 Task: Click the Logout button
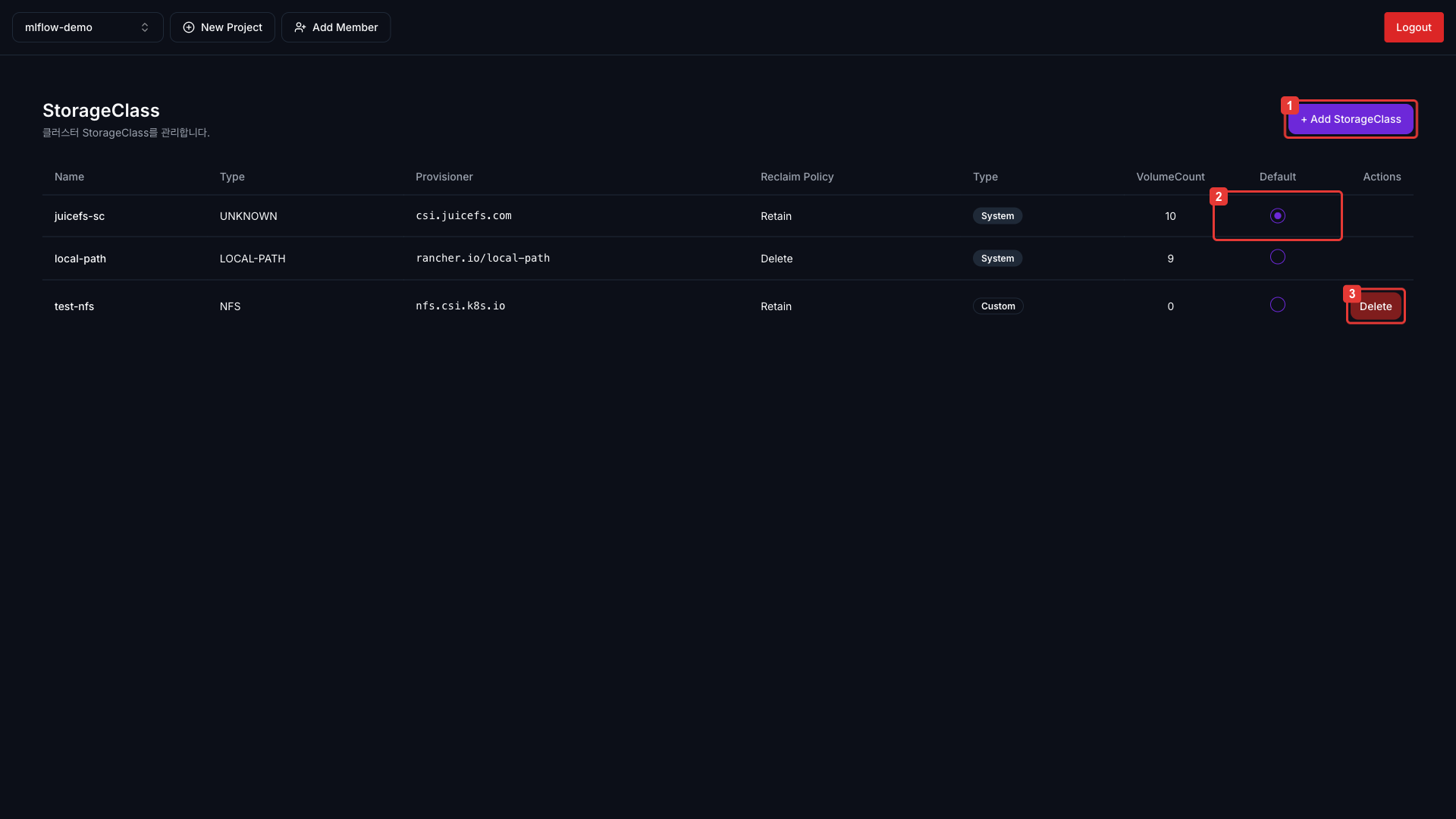1413,27
